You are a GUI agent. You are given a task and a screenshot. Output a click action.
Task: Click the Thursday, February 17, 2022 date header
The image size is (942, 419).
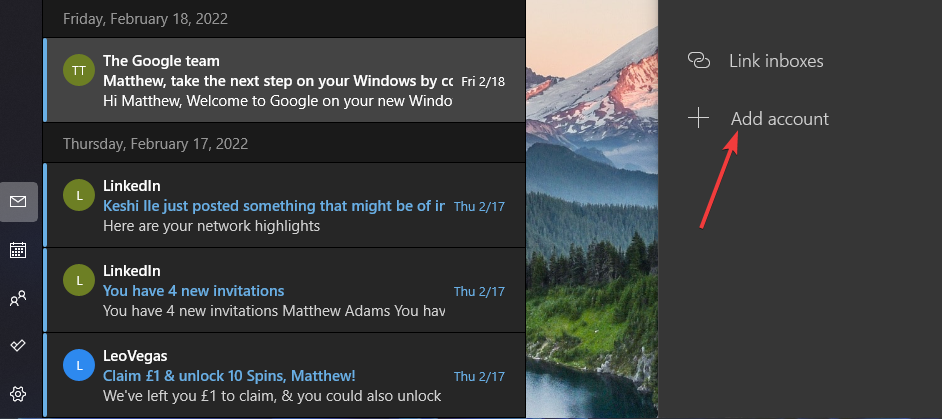click(155, 143)
